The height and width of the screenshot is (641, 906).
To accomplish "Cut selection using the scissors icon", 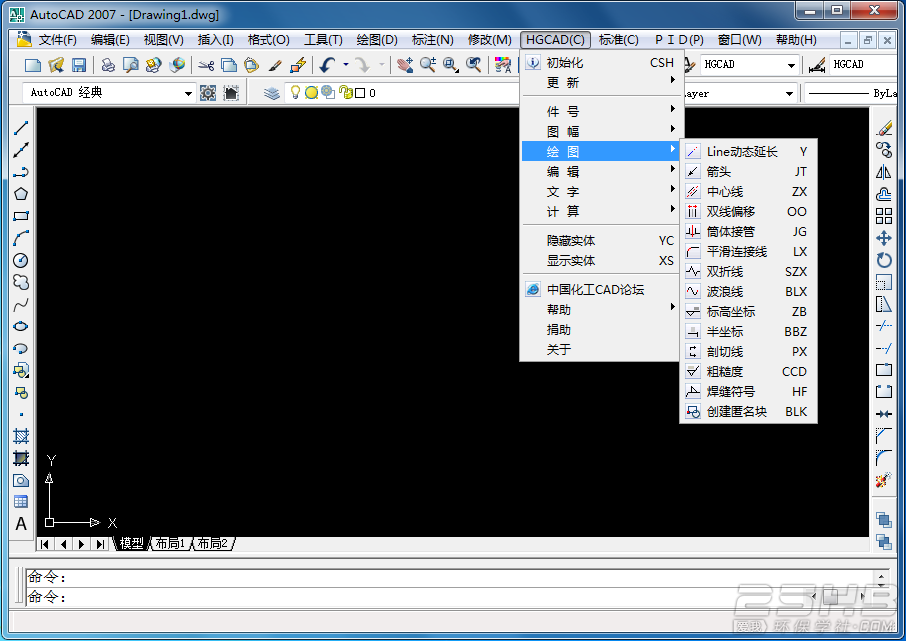I will pyautogui.click(x=206, y=65).
